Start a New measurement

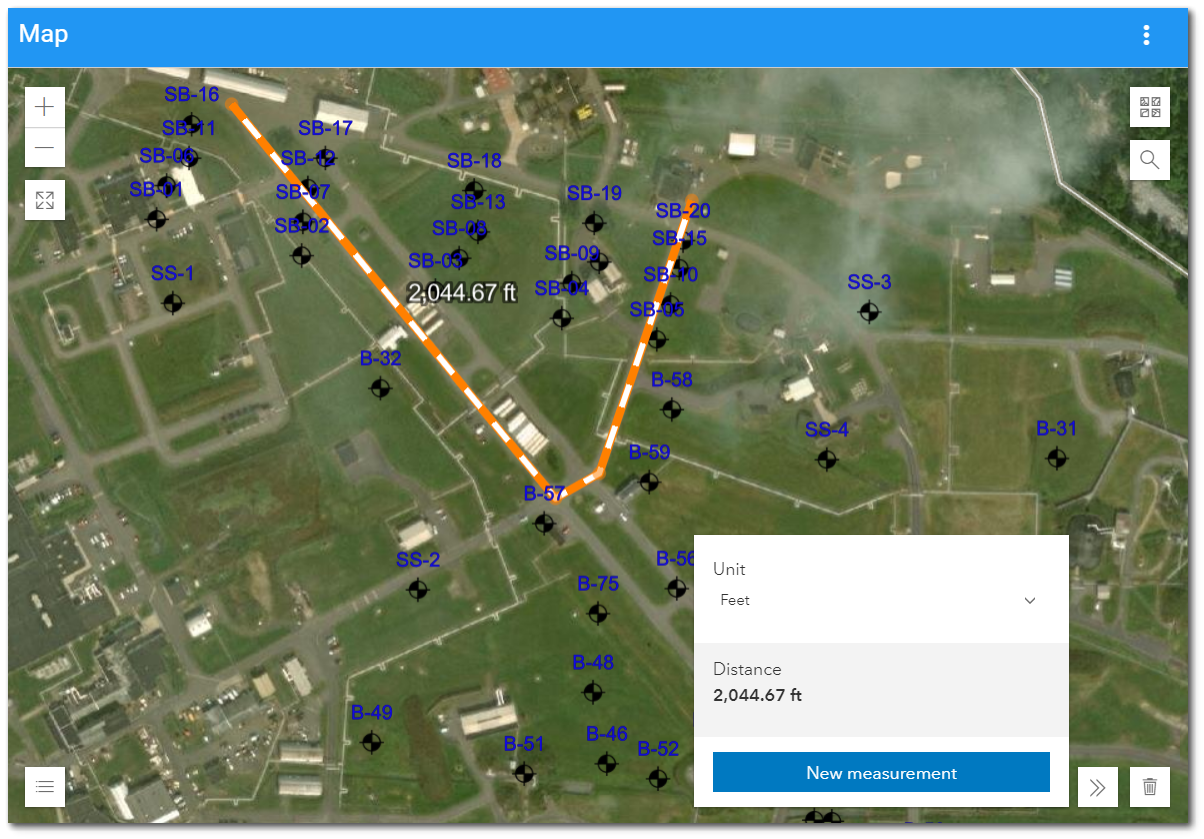(x=881, y=773)
